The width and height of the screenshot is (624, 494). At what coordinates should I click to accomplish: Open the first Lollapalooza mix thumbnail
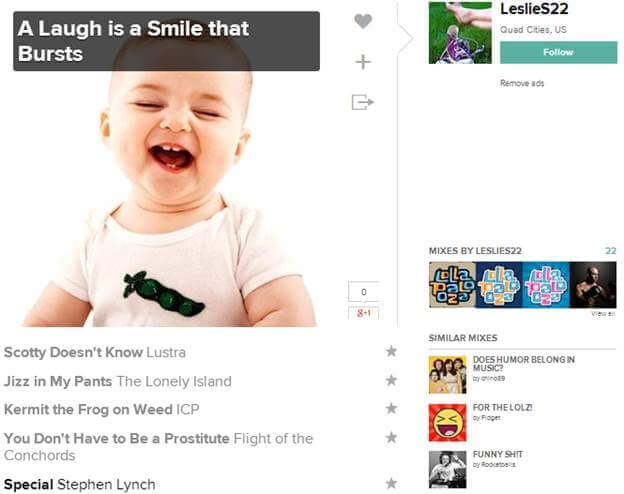coord(452,285)
